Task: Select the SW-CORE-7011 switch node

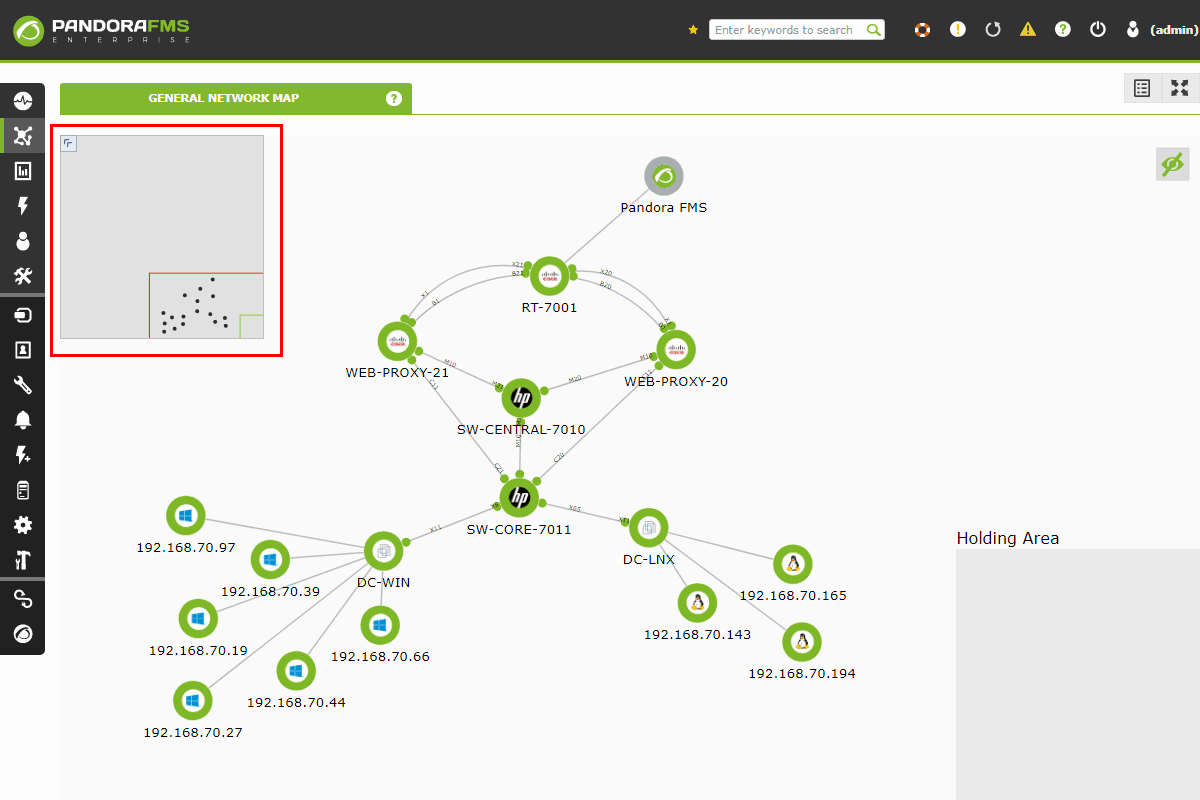Action: pos(519,497)
